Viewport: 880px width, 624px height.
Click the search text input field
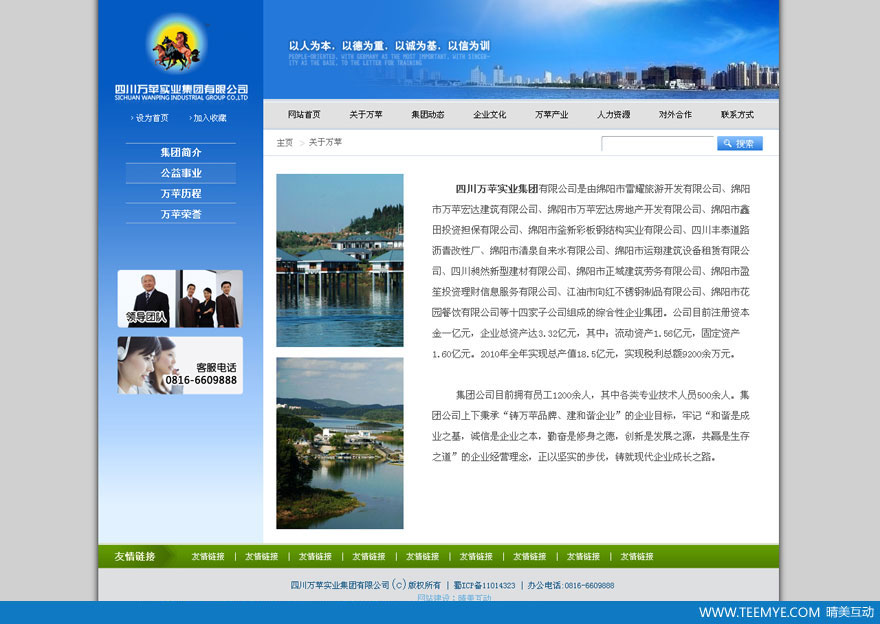(x=657, y=144)
